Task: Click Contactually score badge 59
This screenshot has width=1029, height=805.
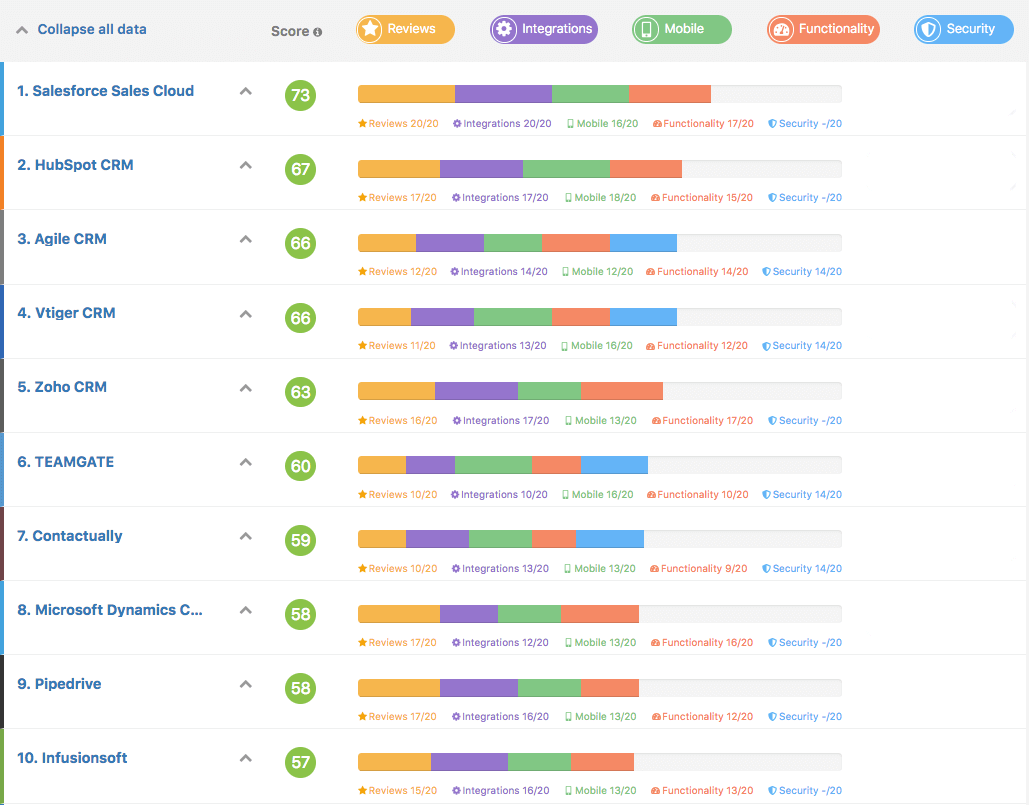Action: tap(301, 541)
